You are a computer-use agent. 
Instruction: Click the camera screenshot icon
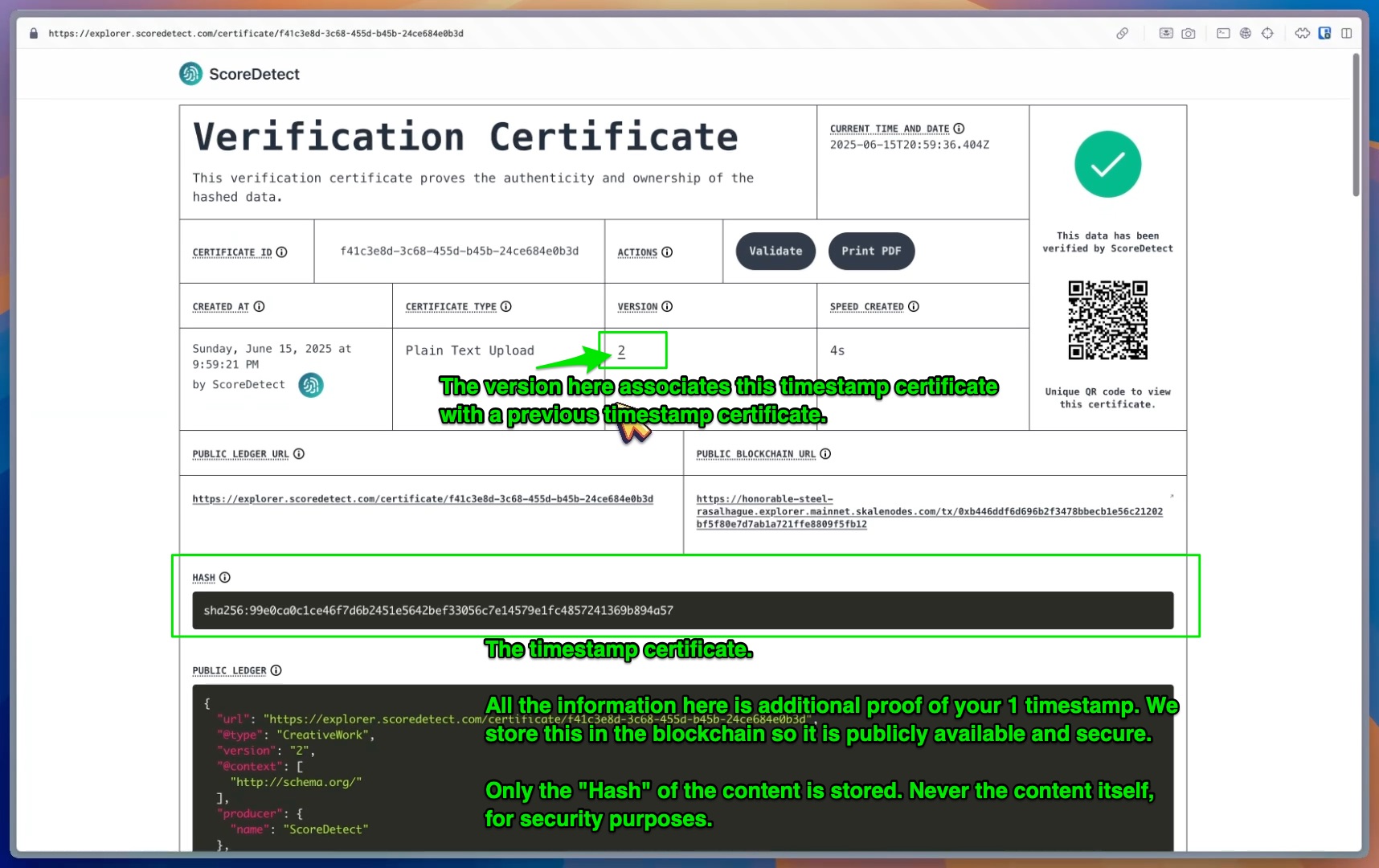pyautogui.click(x=1189, y=33)
